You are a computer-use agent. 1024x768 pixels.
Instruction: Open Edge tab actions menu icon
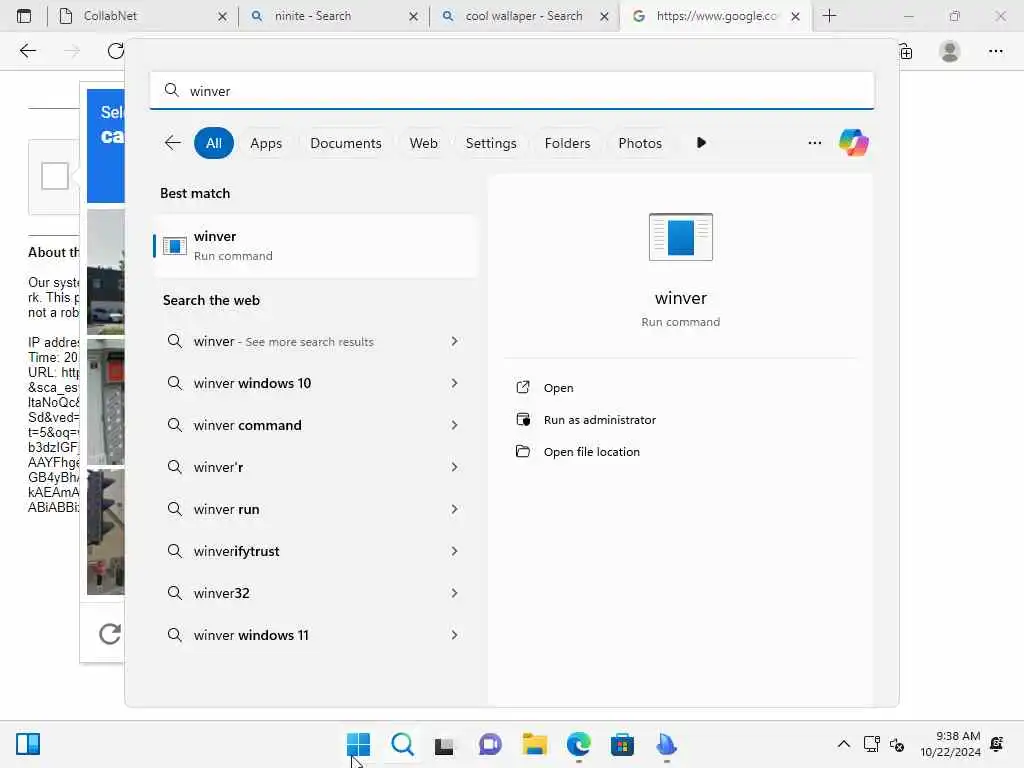24,16
